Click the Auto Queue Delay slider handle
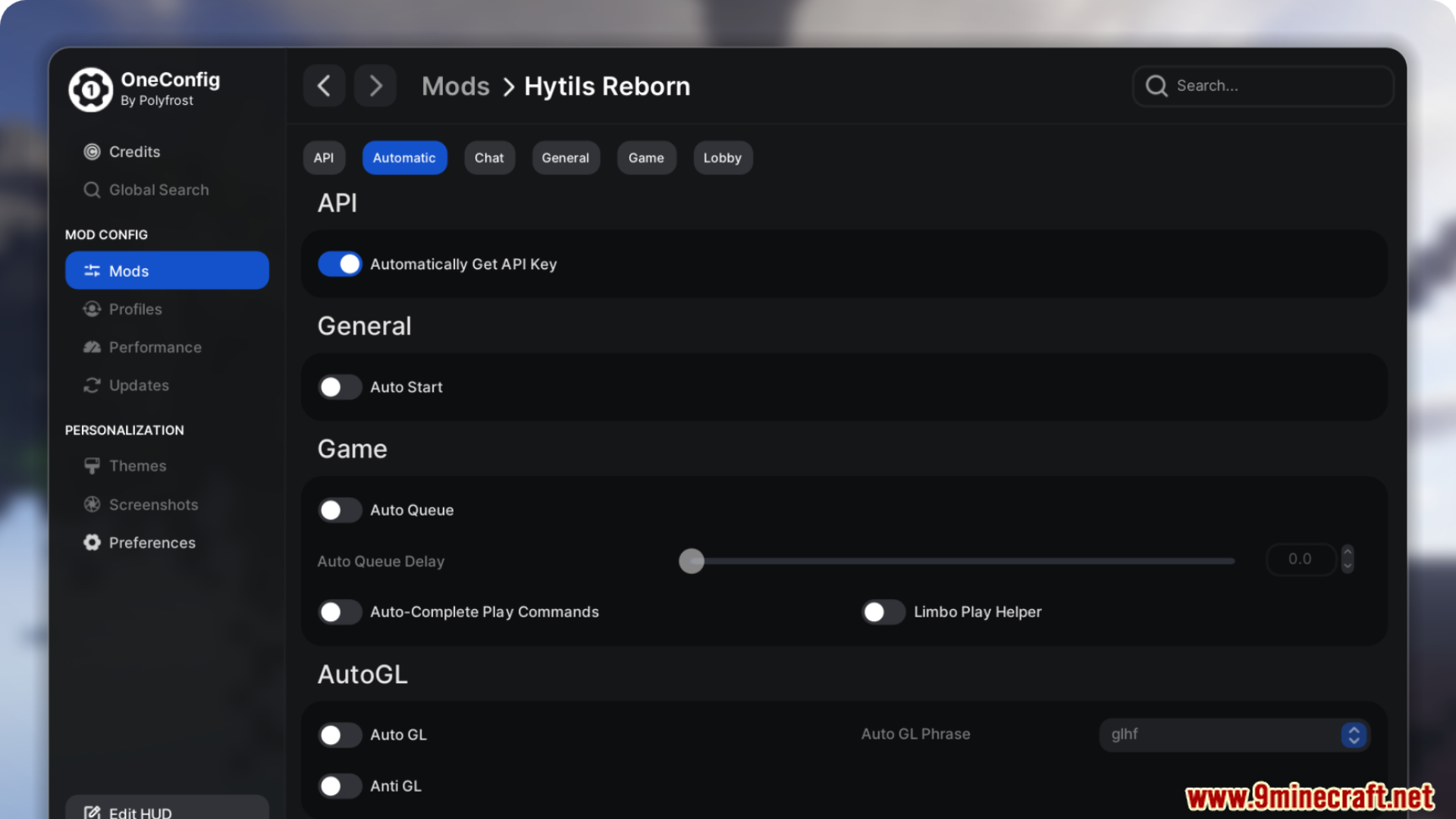This screenshot has width=1456, height=819. tap(692, 561)
